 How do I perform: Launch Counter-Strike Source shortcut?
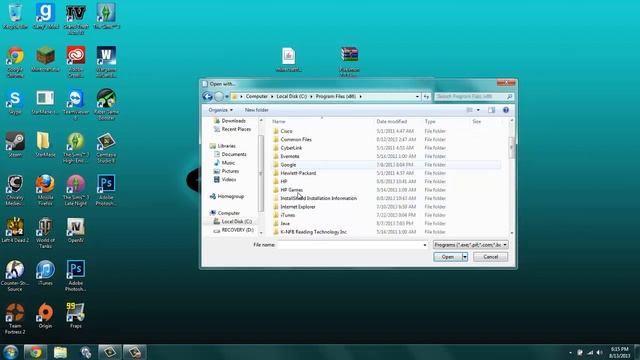pos(15,276)
